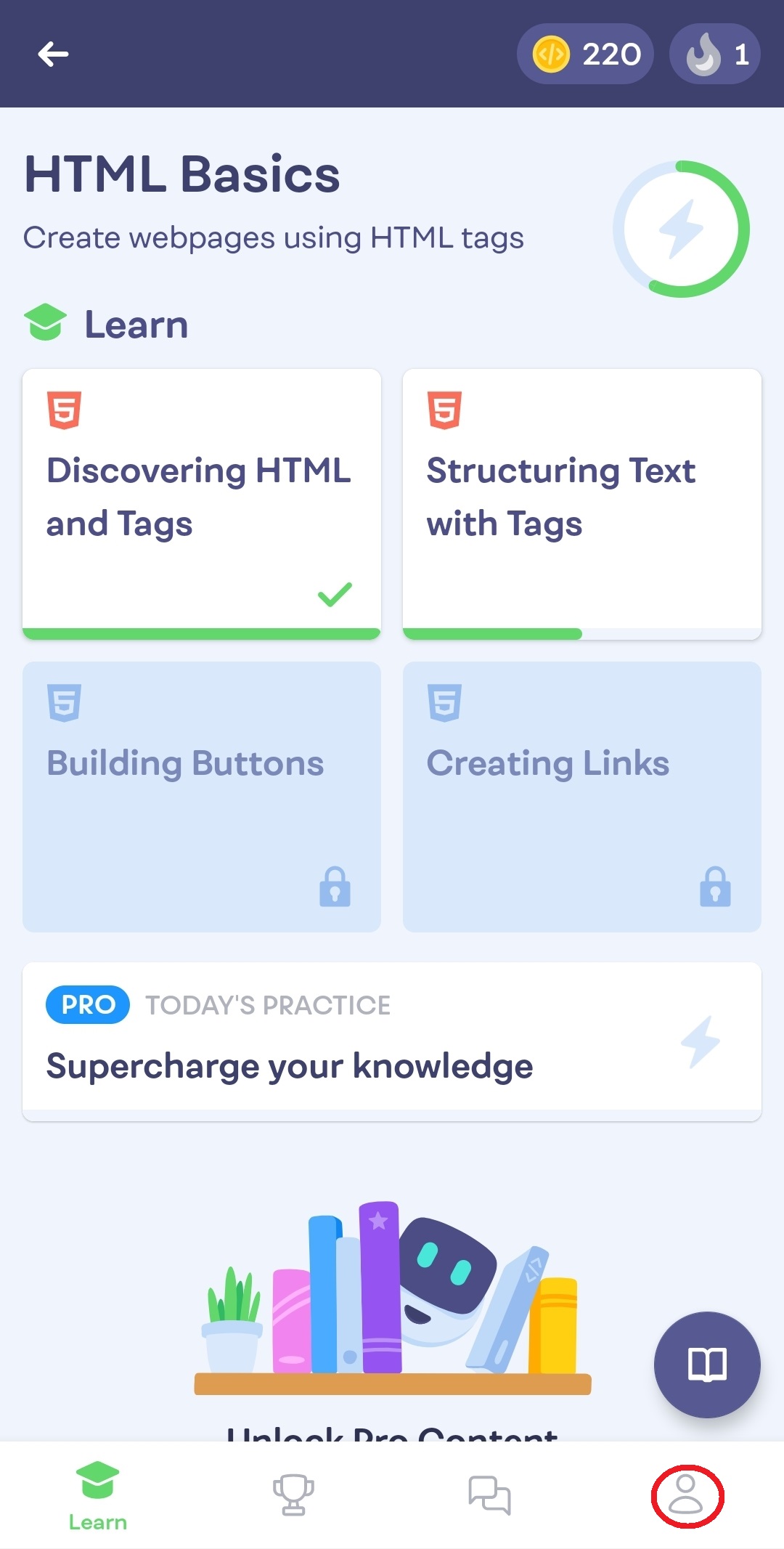Viewport: 784px width, 1549px height.
Task: Tap the lock icon on Creating Links
Action: pyautogui.click(x=715, y=886)
